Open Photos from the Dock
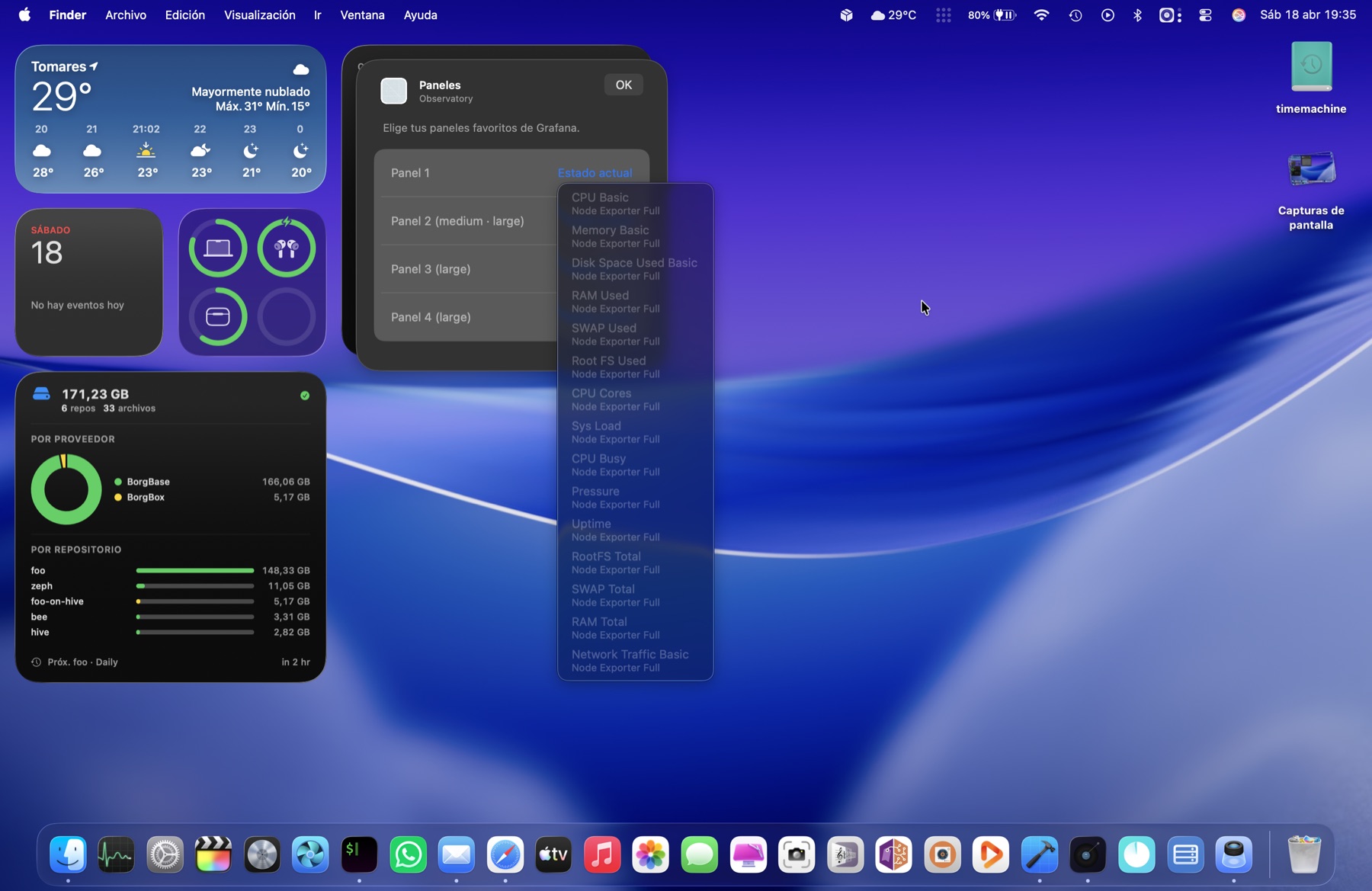 (x=650, y=854)
